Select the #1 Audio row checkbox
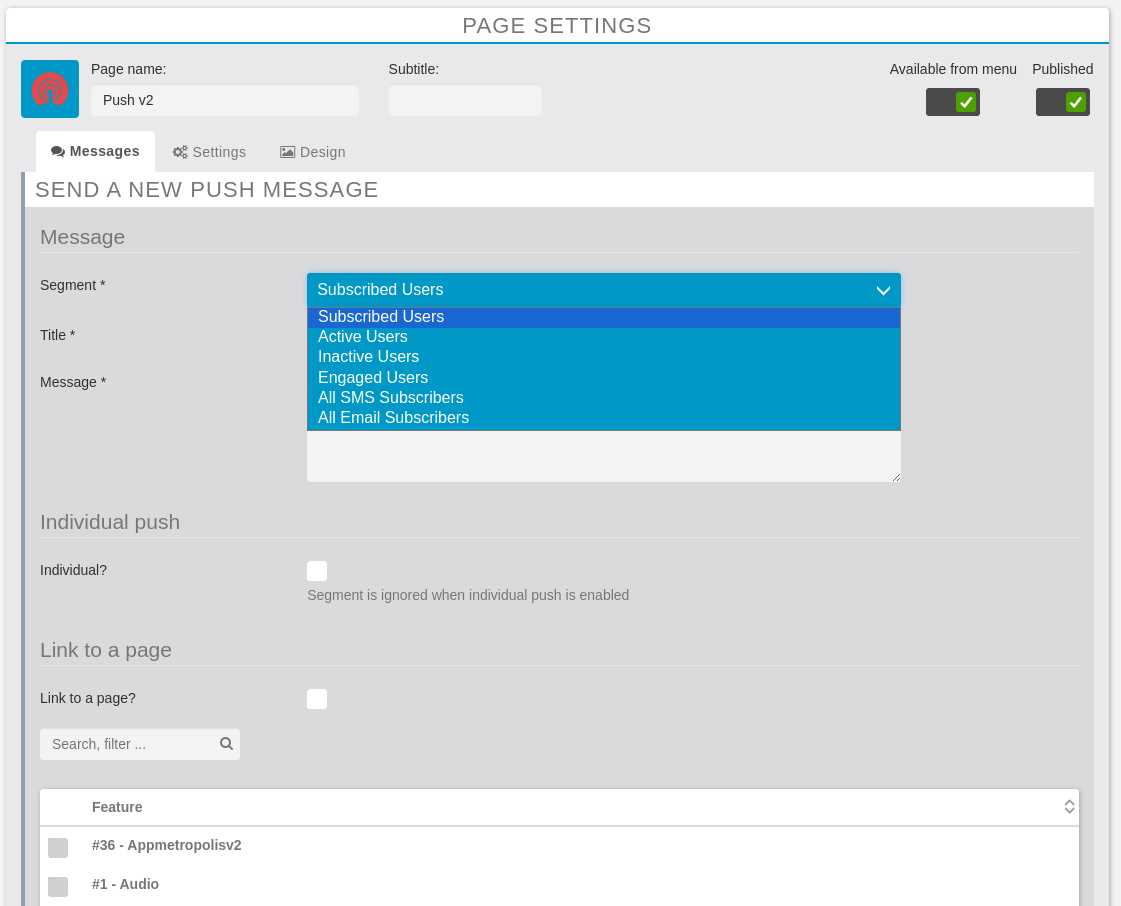 [58, 886]
